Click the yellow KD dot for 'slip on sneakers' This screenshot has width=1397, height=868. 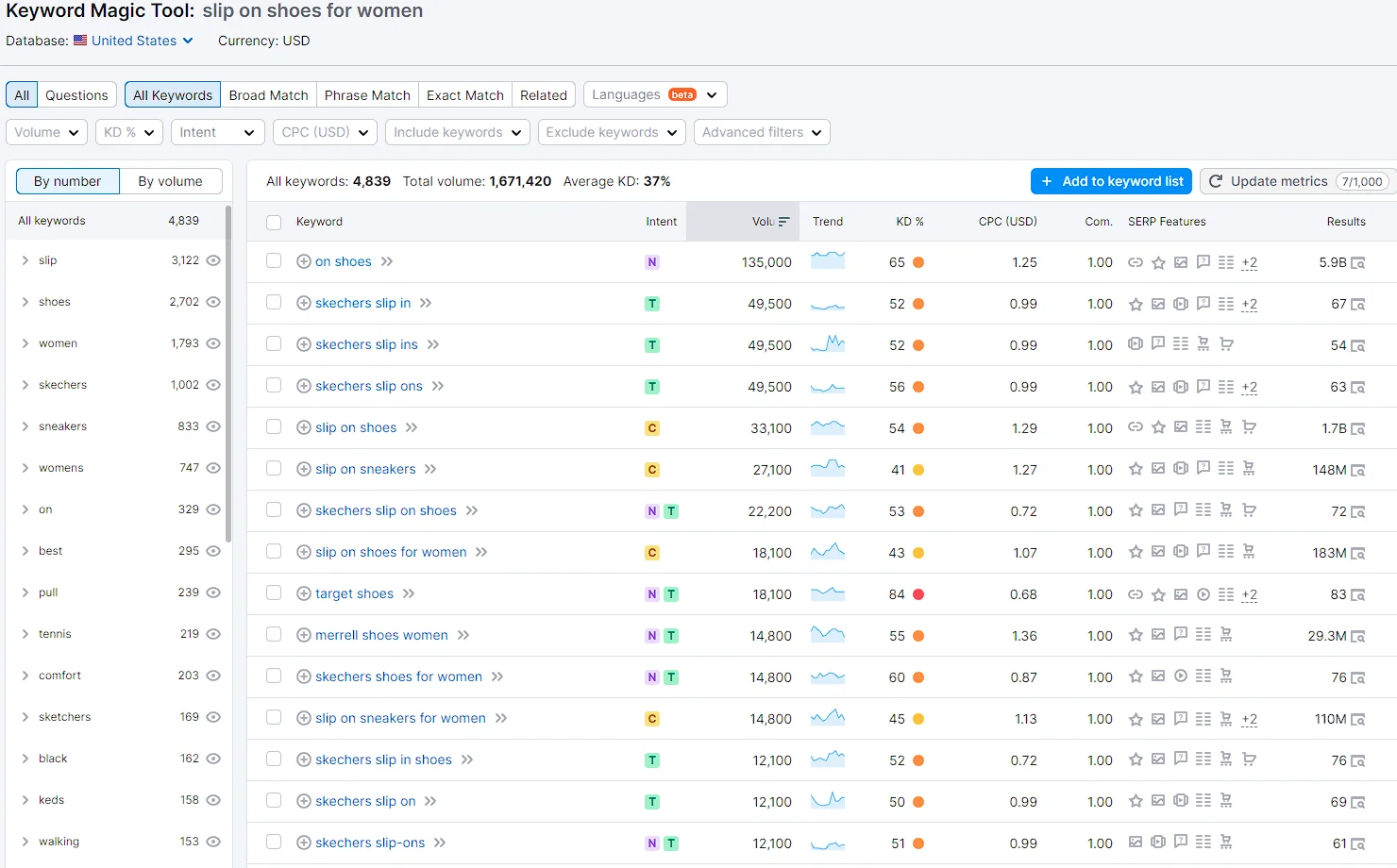click(918, 470)
